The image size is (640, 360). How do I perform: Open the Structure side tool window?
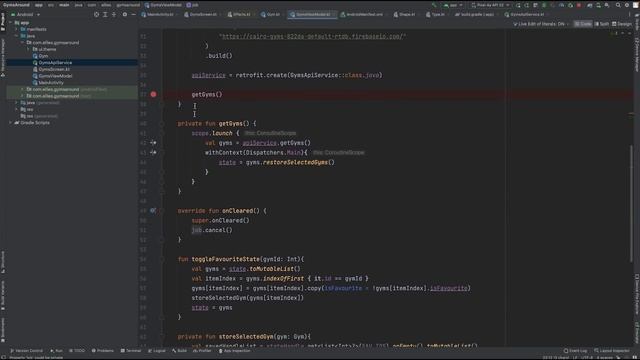[3, 262]
